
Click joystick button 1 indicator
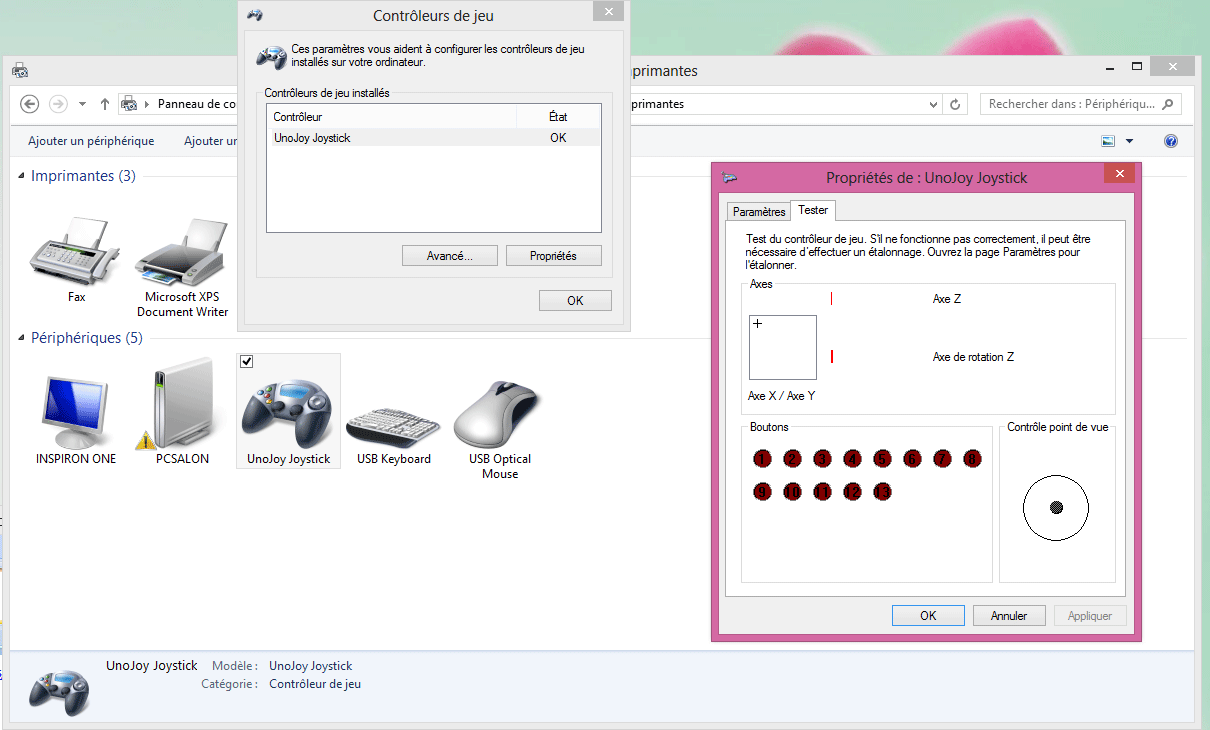point(763,459)
